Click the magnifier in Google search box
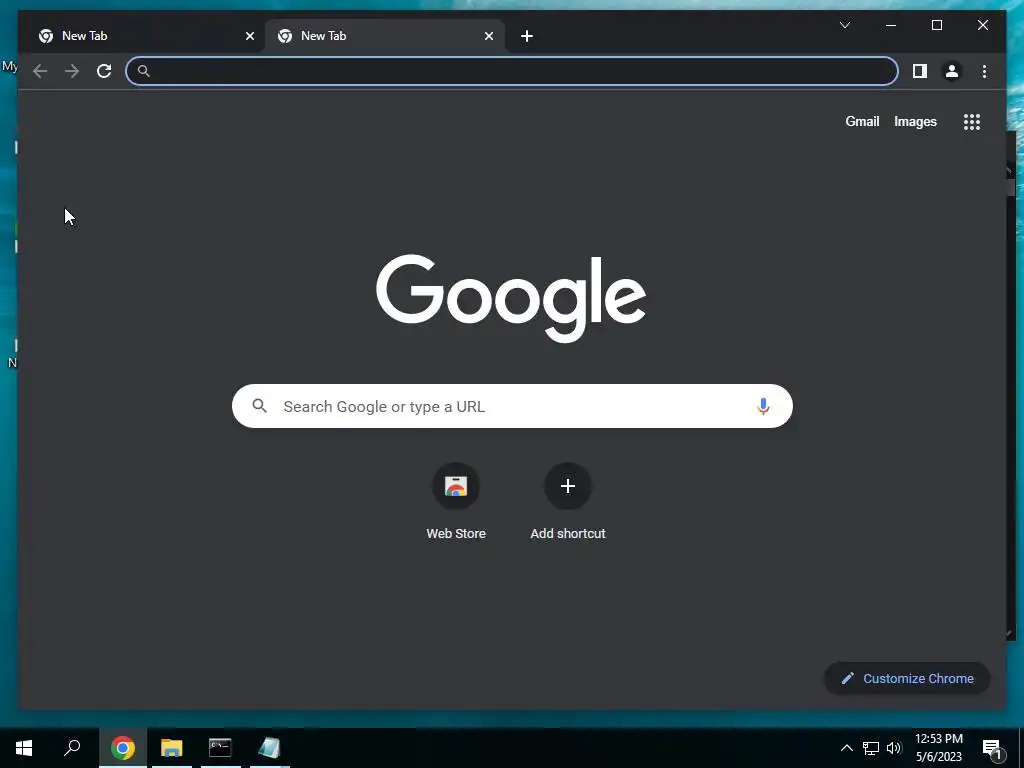The width and height of the screenshot is (1024, 768). 259,406
